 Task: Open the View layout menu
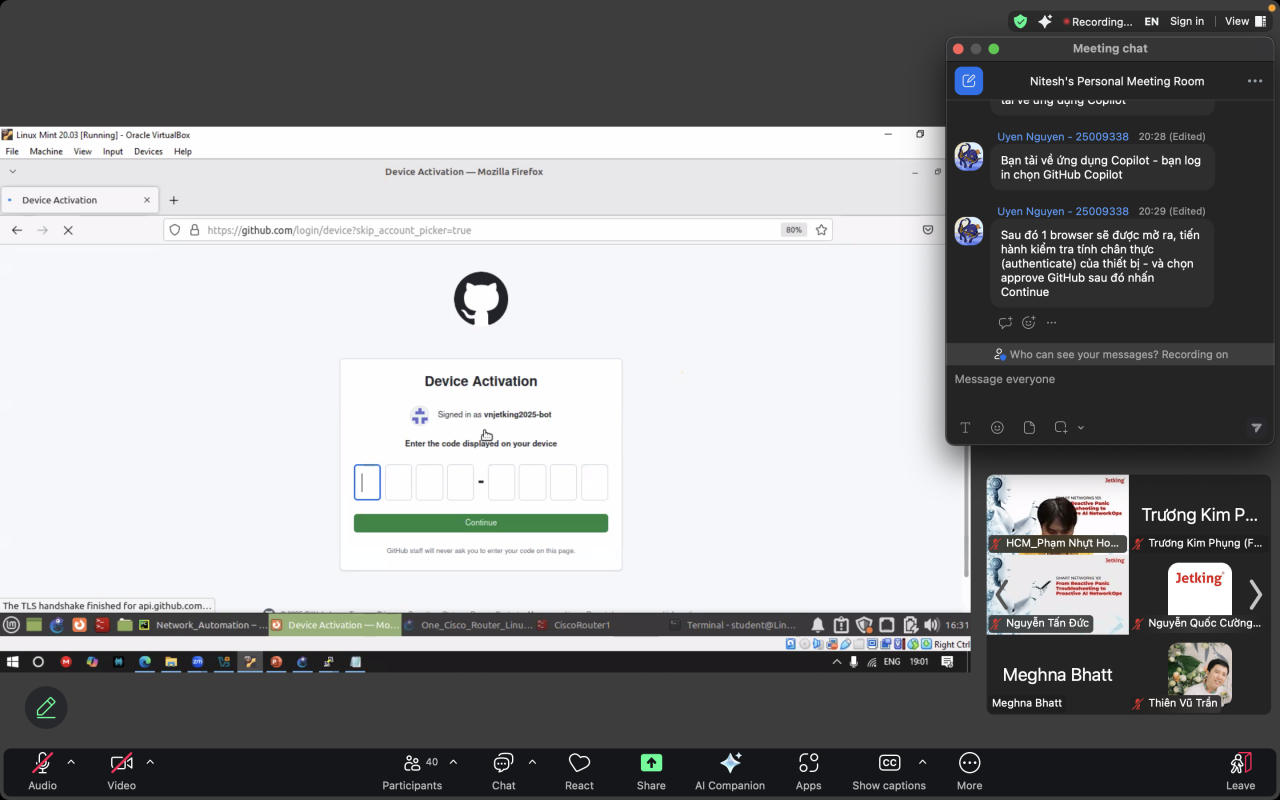1245,21
